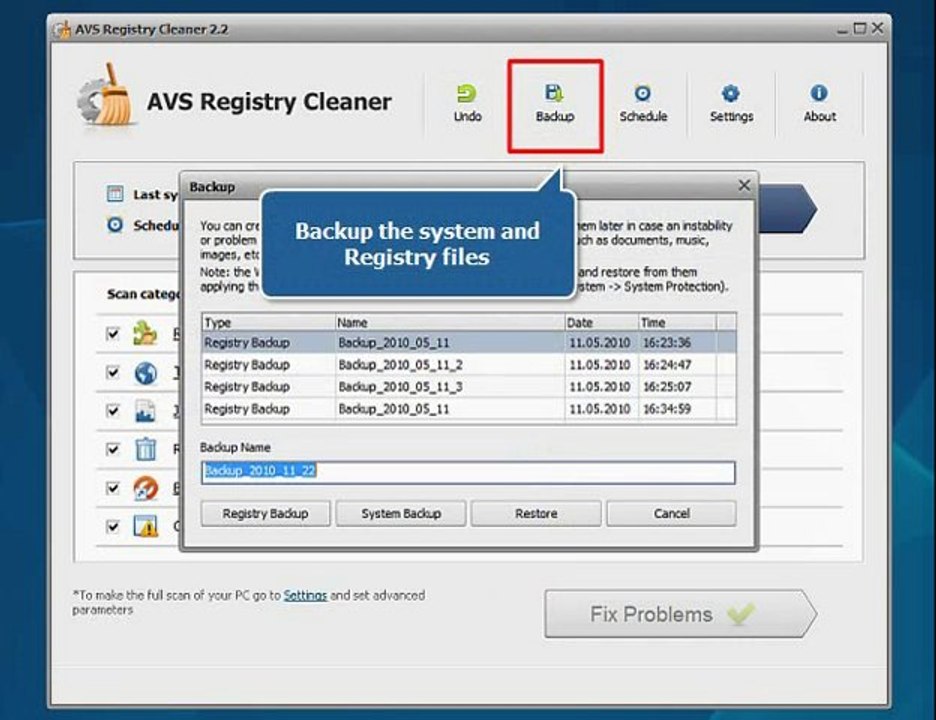Uncheck the box beside the blue chart category
936x720 pixels.
tap(112, 411)
